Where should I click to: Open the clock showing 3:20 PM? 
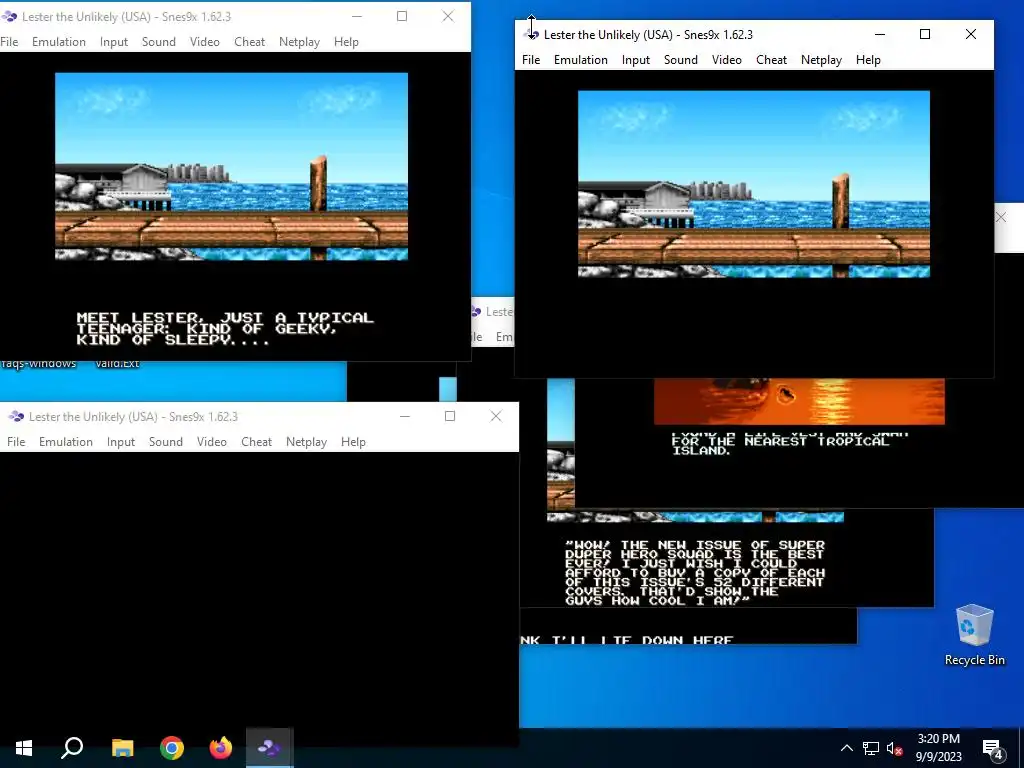point(938,748)
